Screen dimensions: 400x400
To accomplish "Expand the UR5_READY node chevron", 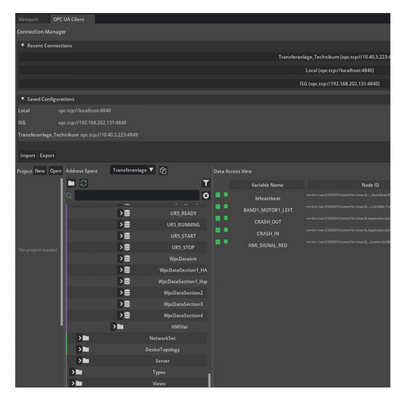I will [121, 213].
